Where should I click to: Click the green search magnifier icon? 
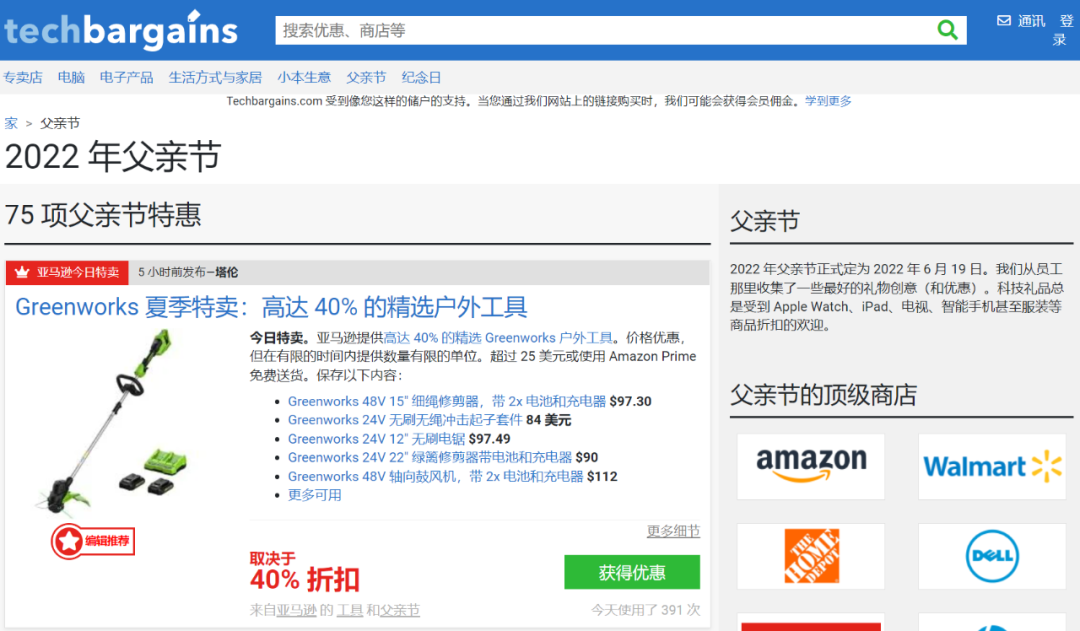pos(947,30)
